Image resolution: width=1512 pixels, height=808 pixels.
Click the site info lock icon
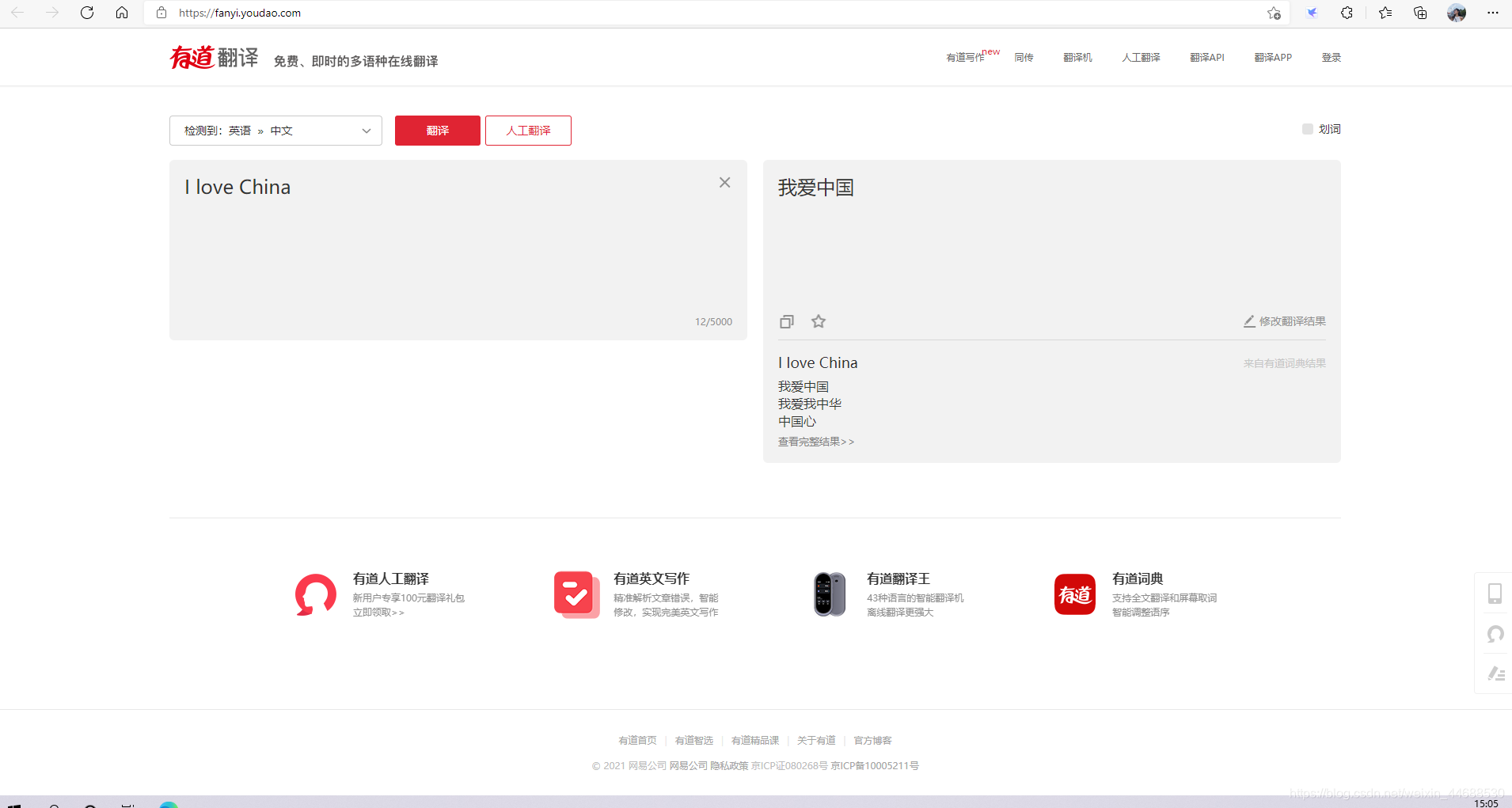pos(161,13)
